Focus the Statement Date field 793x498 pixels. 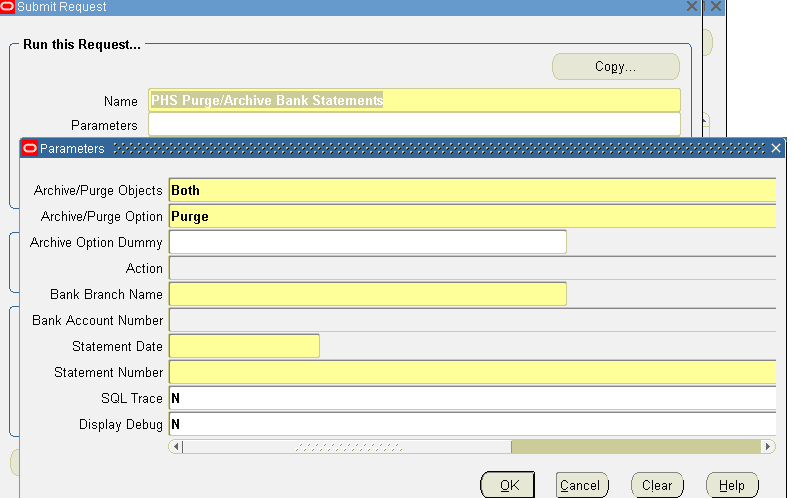tap(244, 346)
